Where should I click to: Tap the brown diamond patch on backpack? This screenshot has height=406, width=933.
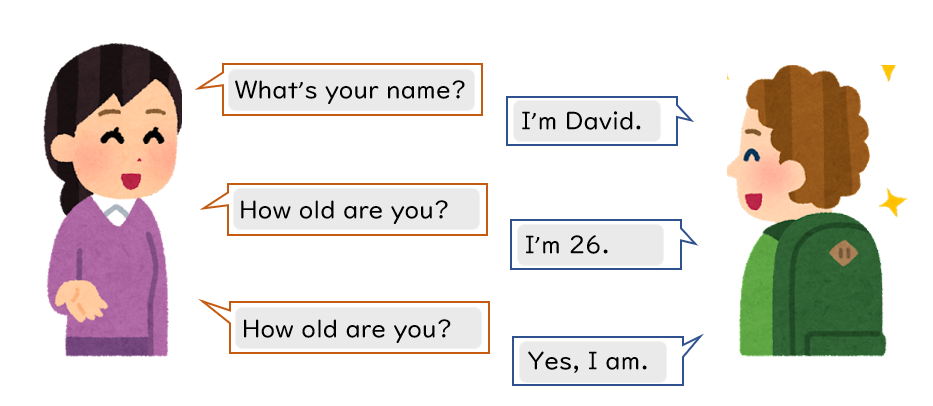point(843,253)
